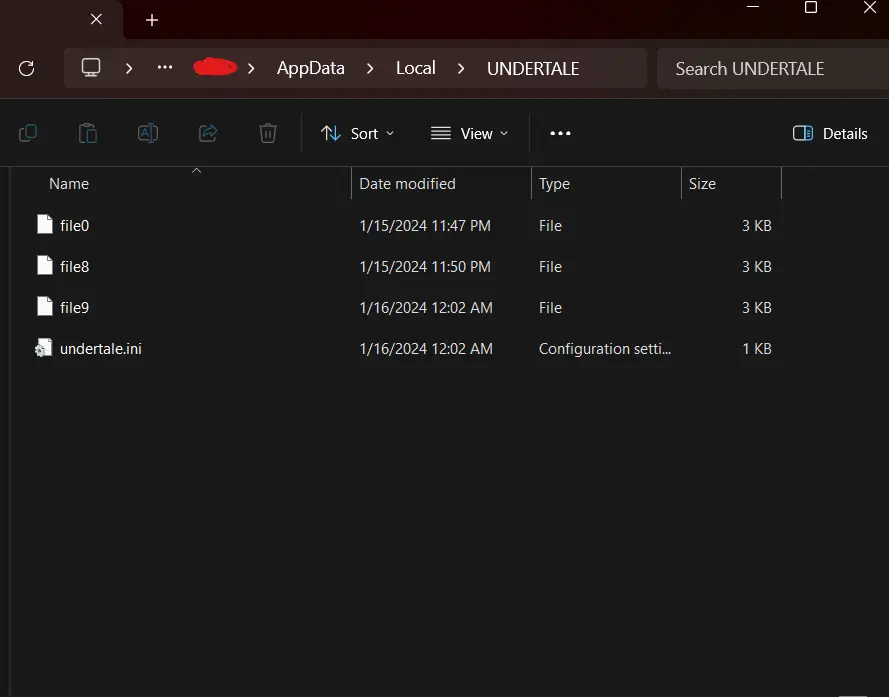Toggle the Details pane
Viewport: 889px width, 697px height.
pos(830,133)
